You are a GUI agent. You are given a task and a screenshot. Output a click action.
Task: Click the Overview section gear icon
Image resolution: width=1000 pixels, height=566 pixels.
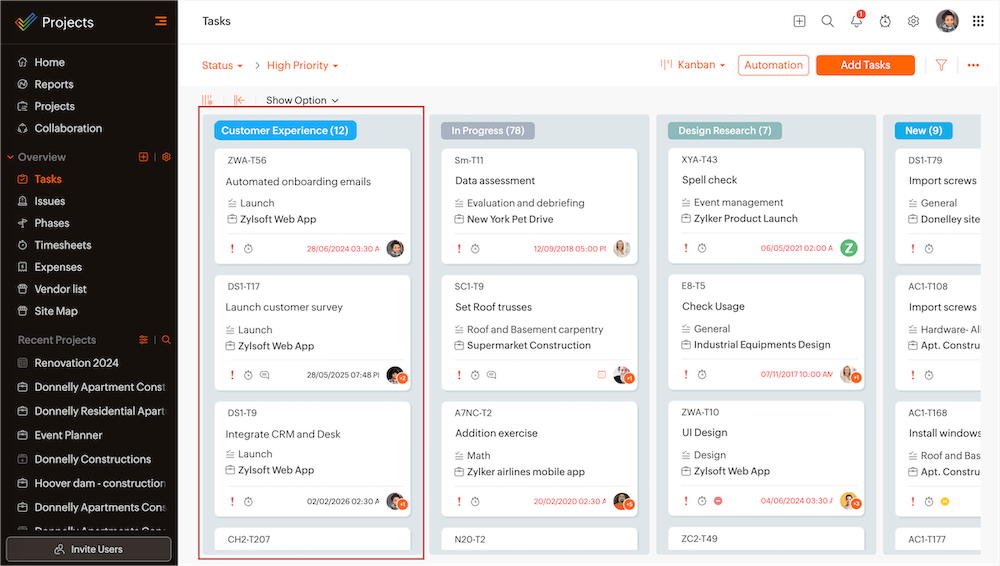167,157
